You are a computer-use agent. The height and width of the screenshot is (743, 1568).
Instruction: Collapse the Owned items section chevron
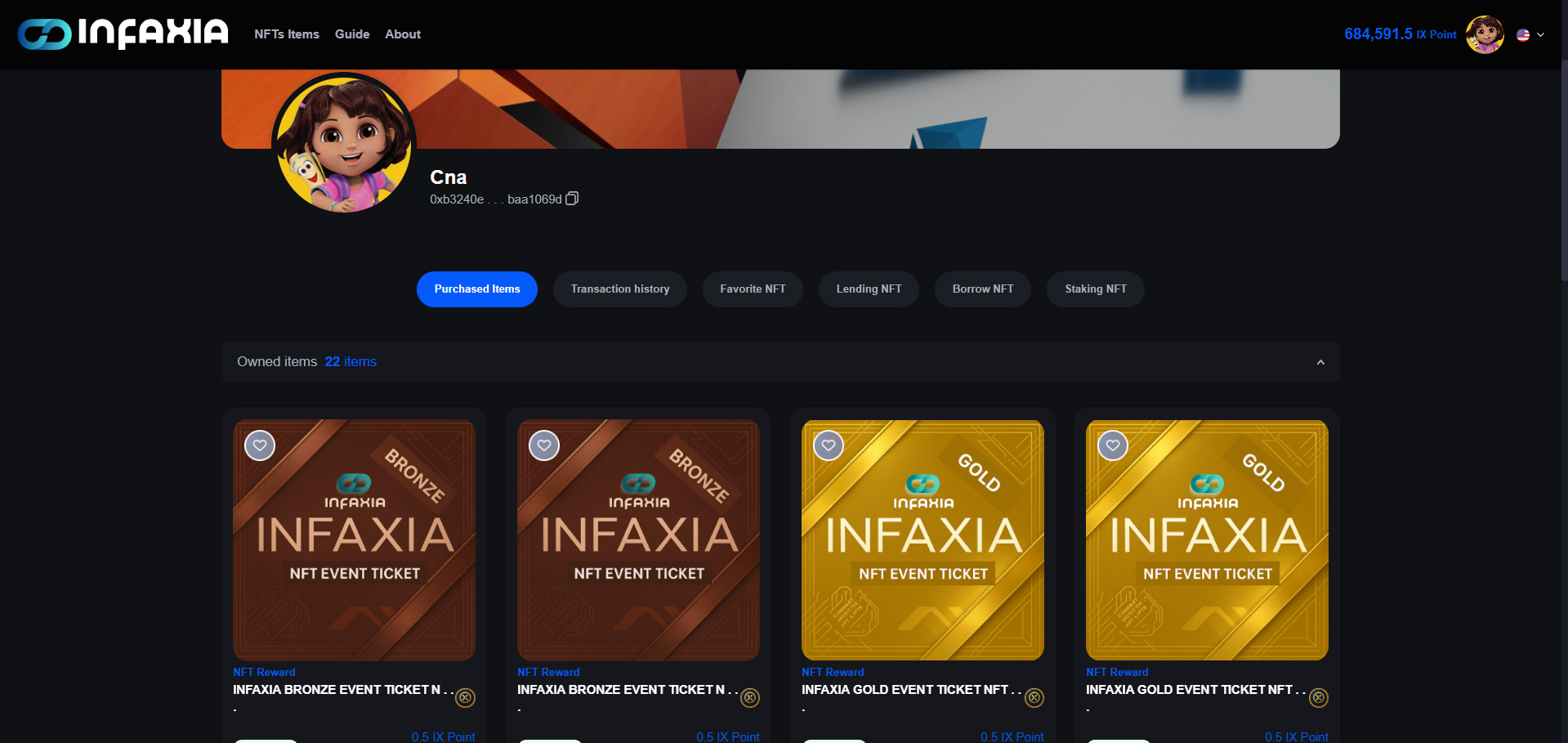[1320, 362]
